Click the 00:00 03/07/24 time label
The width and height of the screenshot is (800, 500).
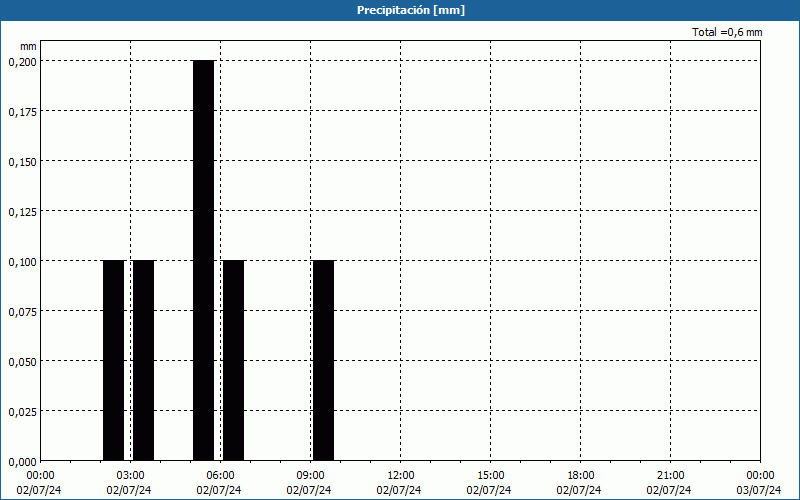click(x=759, y=483)
